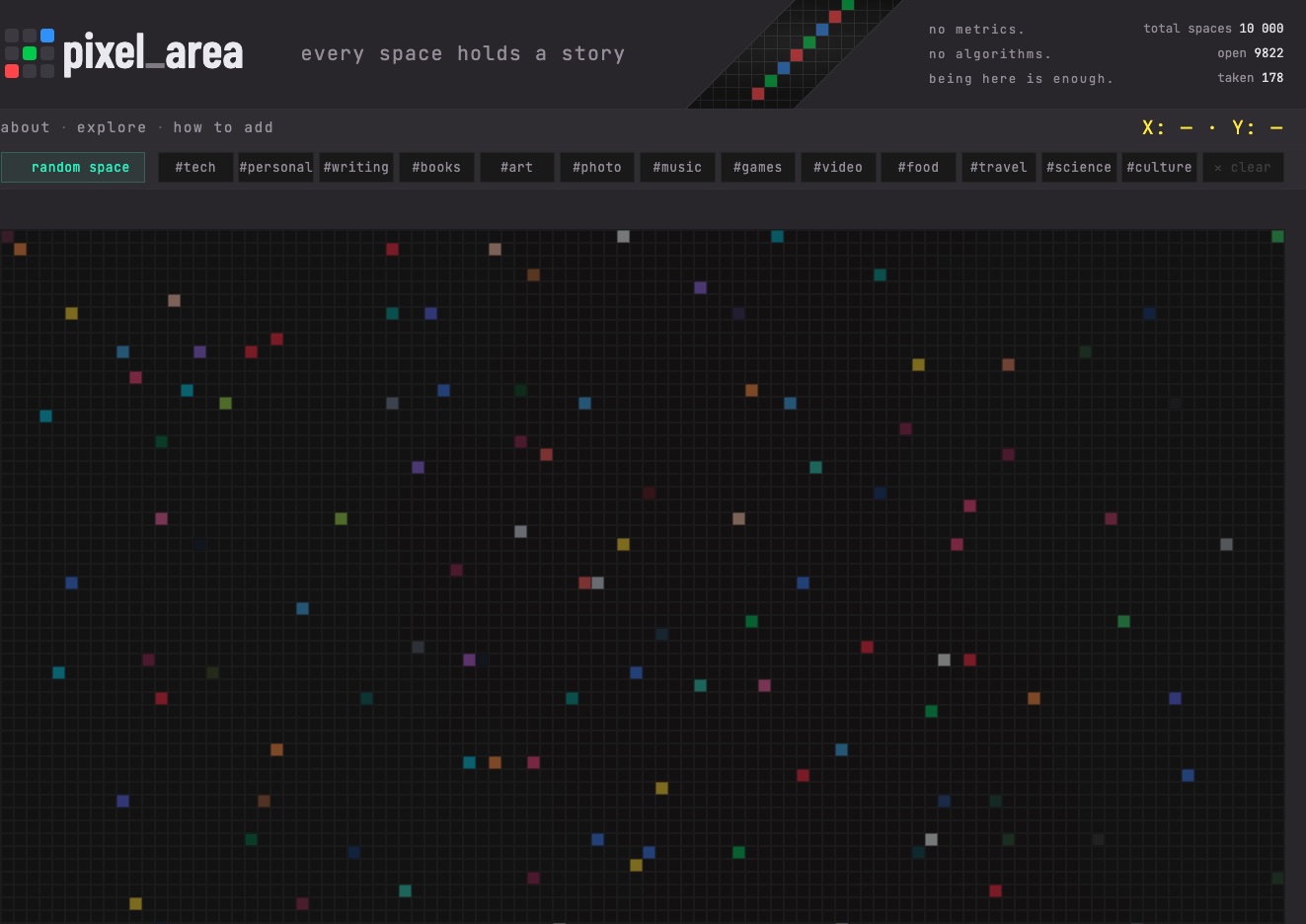Screen dimensions: 1306x924
Task: Choose the #culture tag
Action: 1159,167
